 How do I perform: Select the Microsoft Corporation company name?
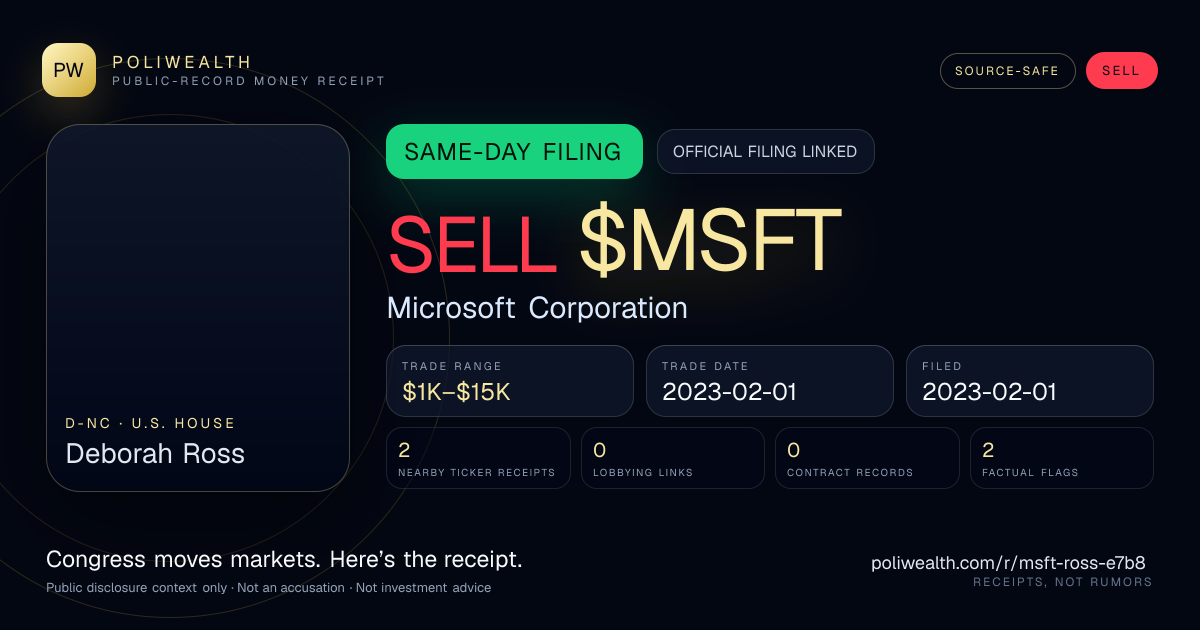(537, 308)
